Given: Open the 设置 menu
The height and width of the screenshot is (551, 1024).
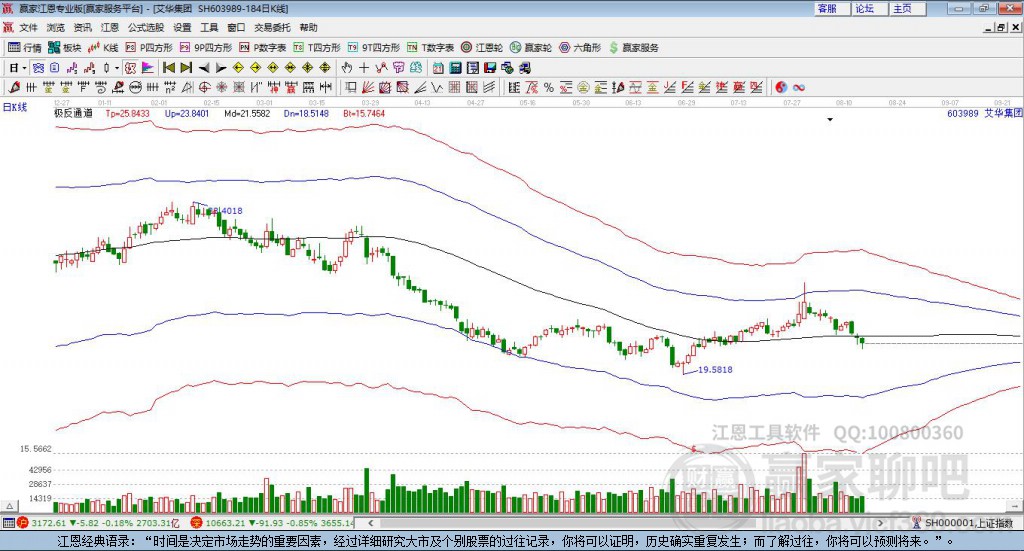Looking at the screenshot, I should [182, 27].
